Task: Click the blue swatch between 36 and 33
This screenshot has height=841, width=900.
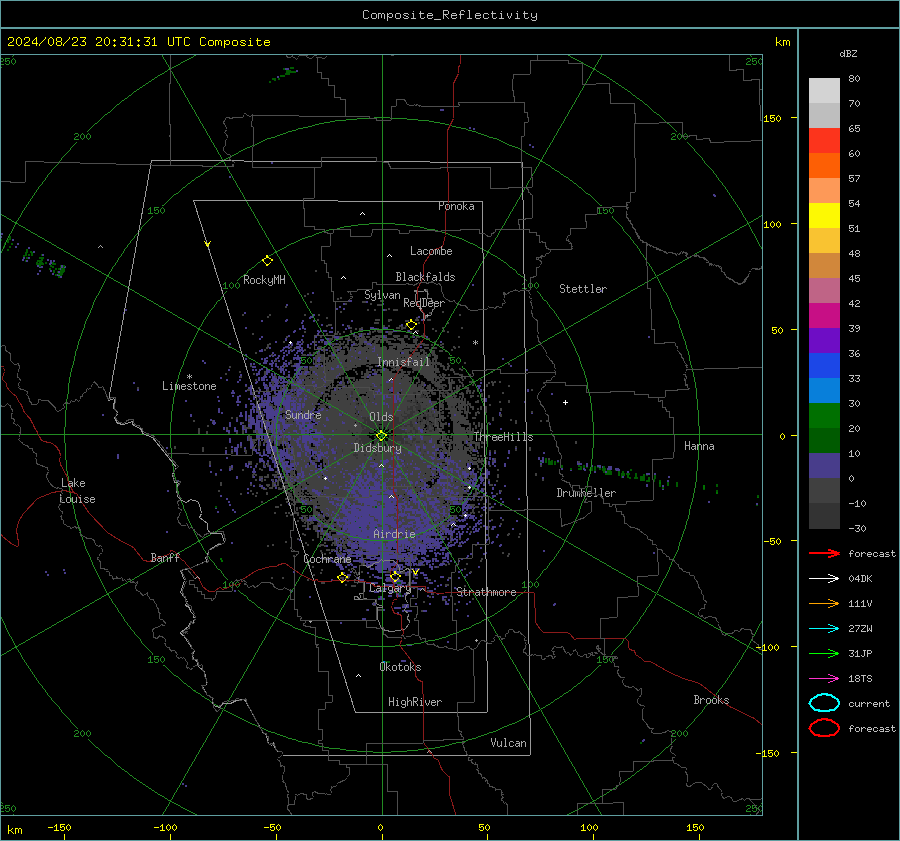Action: (824, 366)
